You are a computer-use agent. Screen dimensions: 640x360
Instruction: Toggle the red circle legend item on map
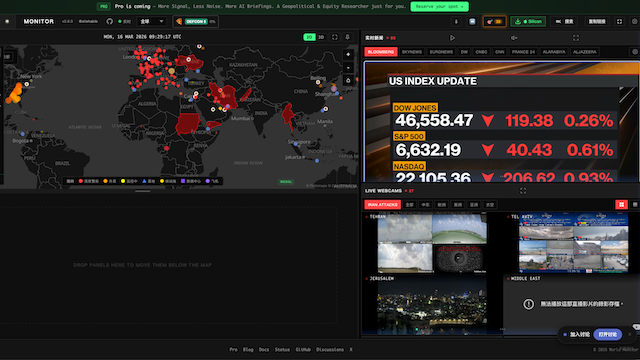click(88, 181)
